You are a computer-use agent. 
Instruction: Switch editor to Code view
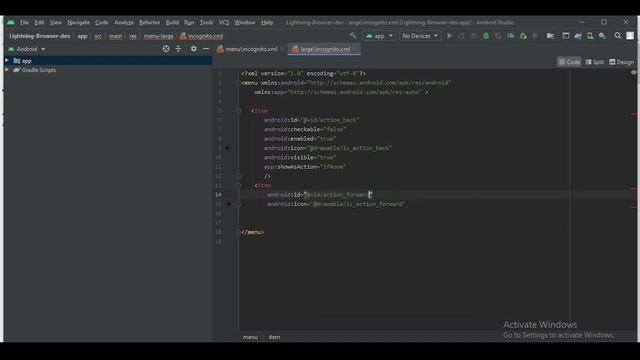click(569, 62)
